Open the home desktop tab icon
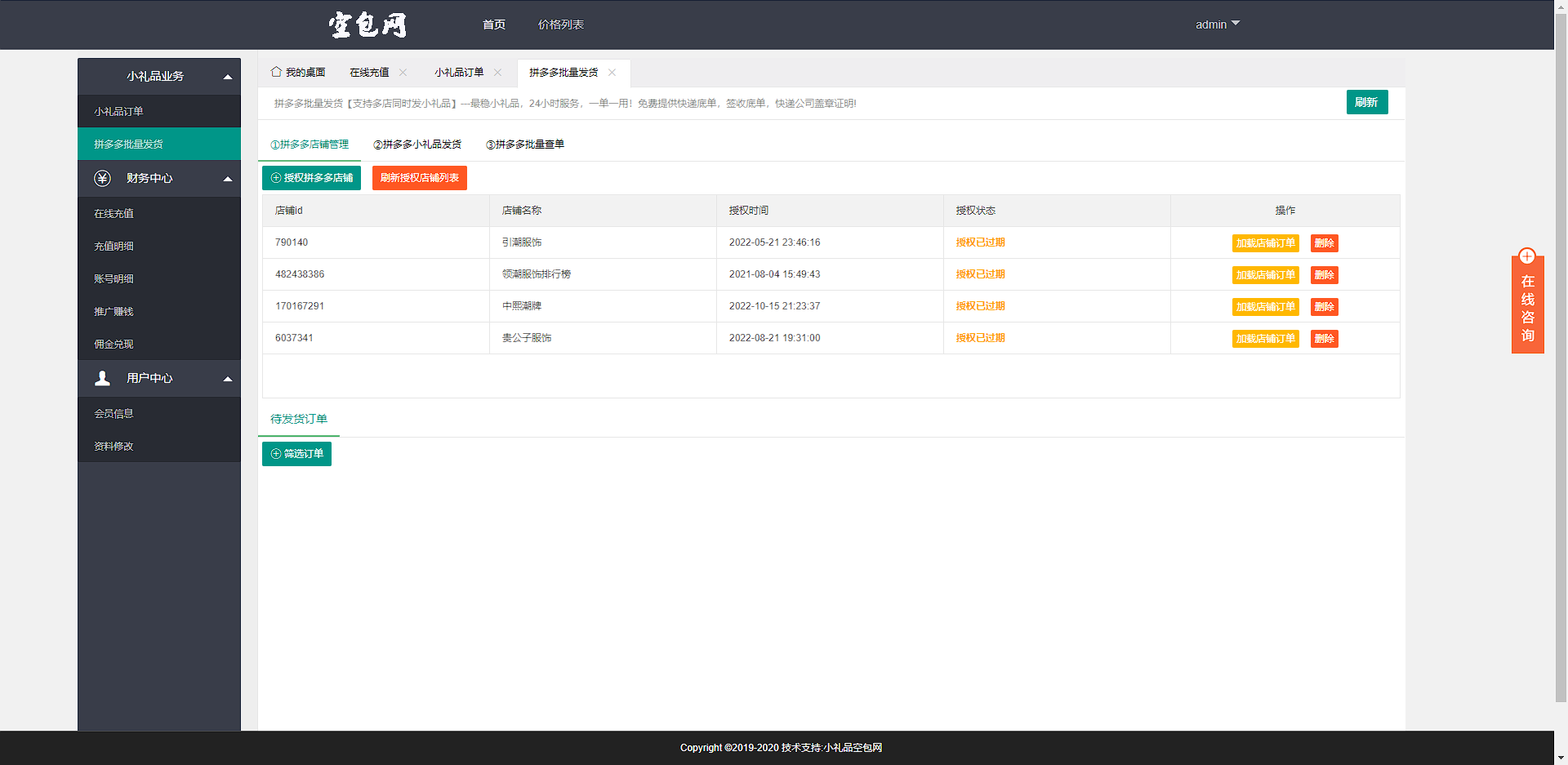 pos(276,72)
